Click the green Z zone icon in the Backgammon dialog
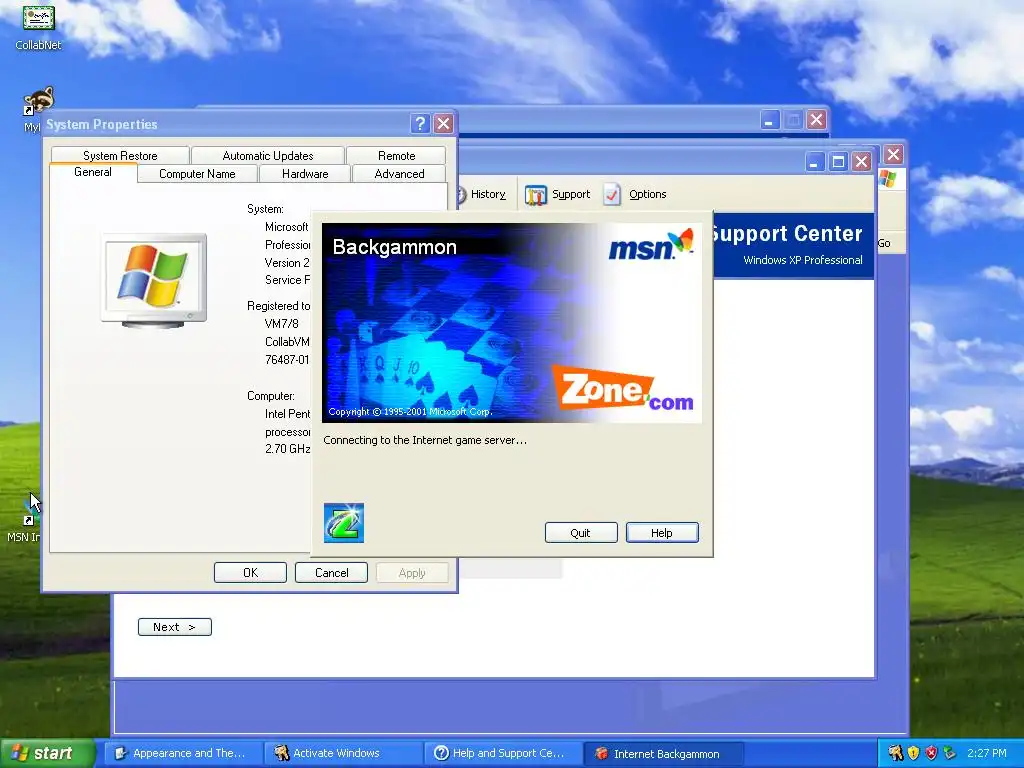1024x768 pixels. pos(344,522)
